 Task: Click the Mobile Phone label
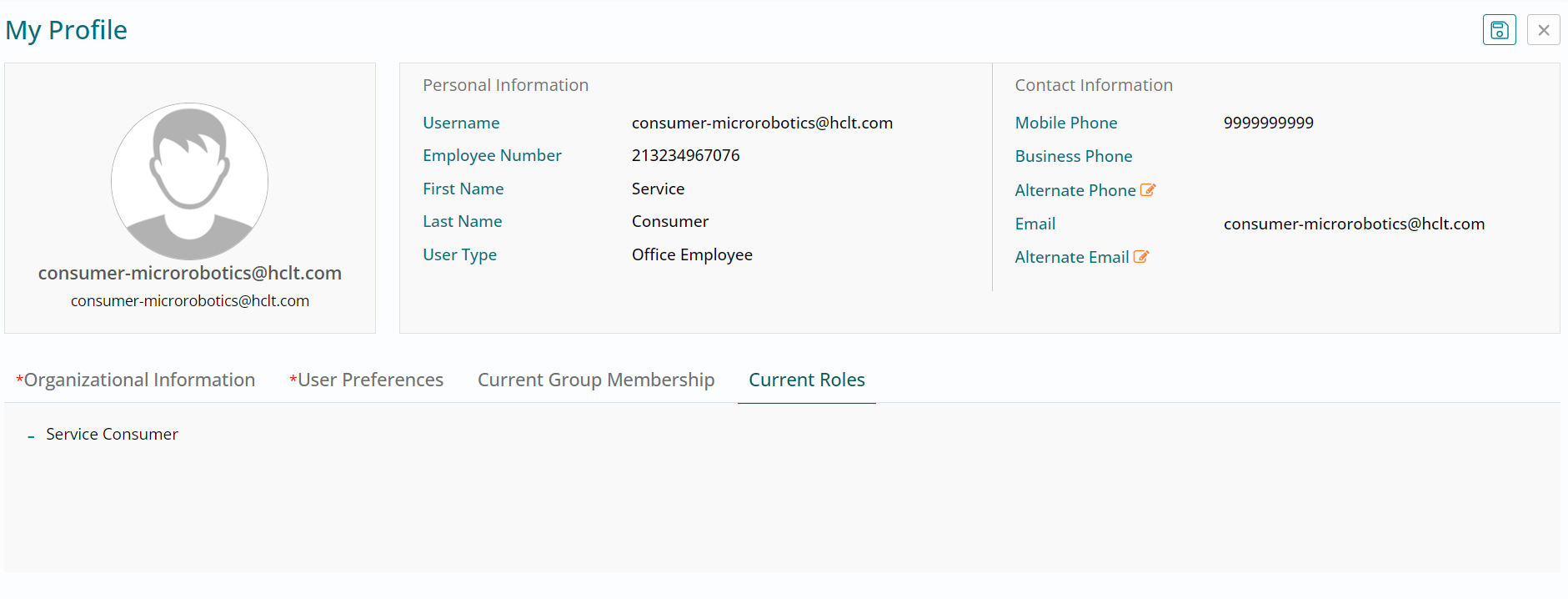click(1065, 123)
